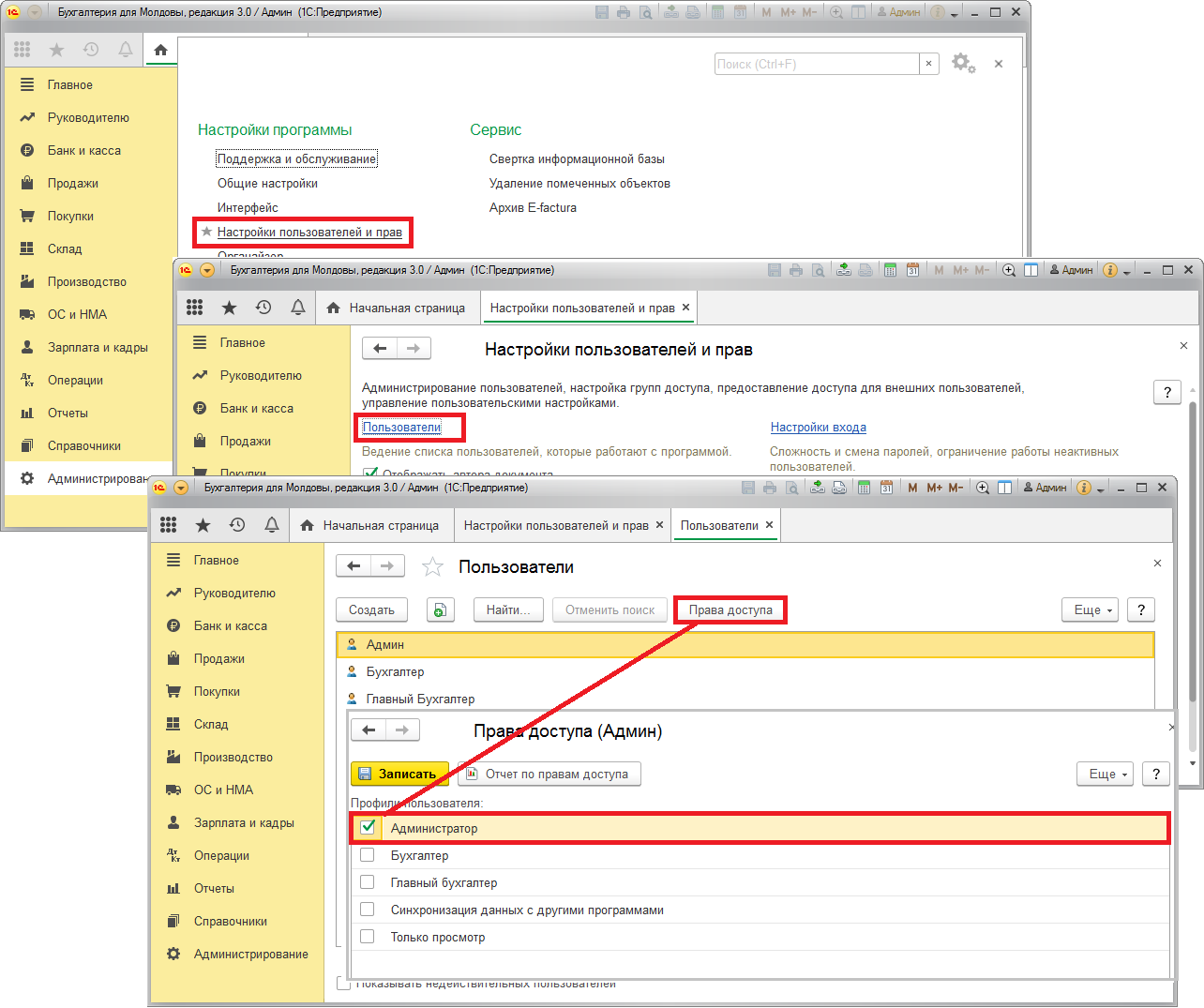Screen dimensions: 1204x1008
Task: Add Пользователи form to favorites star
Action: pyautogui.click(x=432, y=566)
